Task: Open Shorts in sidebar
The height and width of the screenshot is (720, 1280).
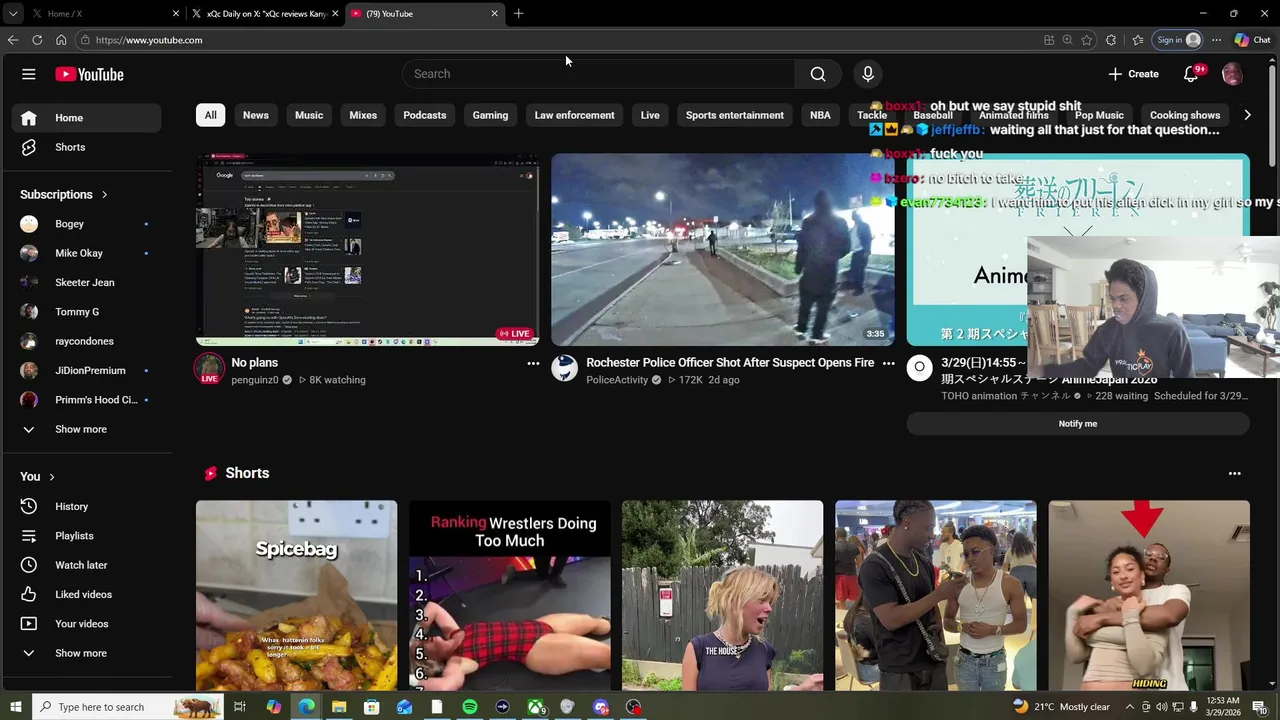Action: pyautogui.click(x=86, y=147)
